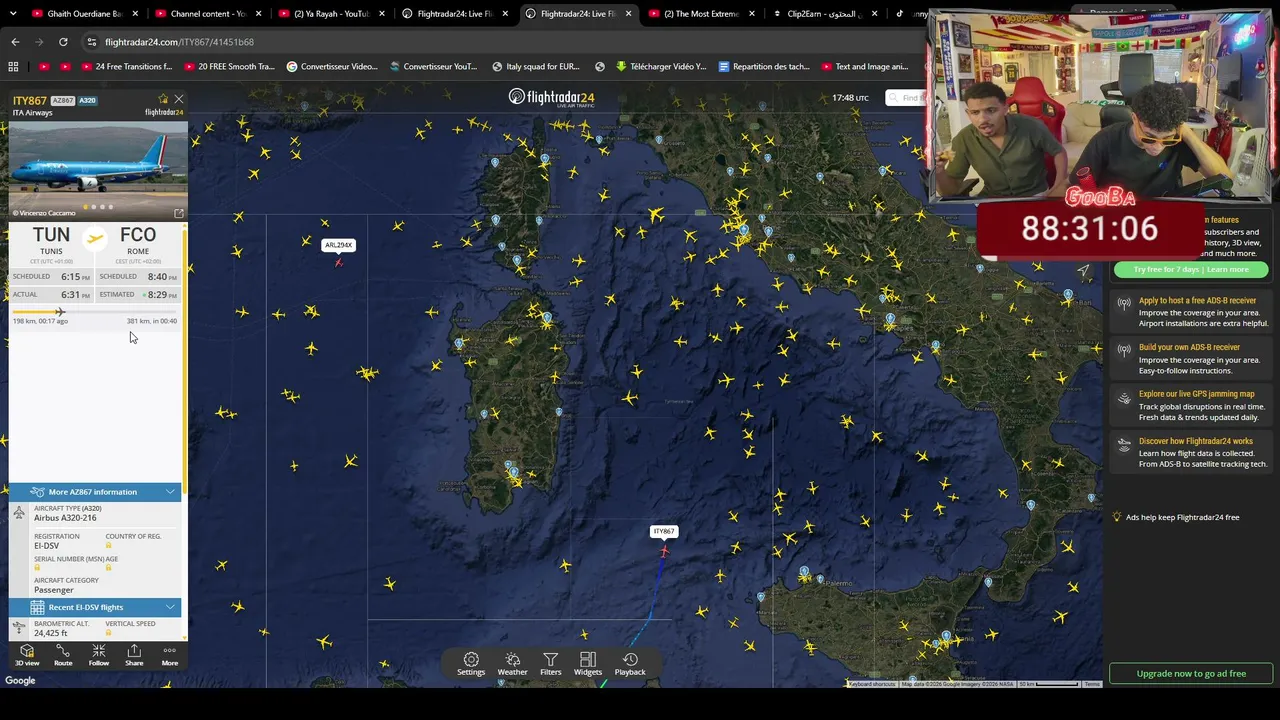Switch to Channel content YouTube tab
Image resolution: width=1280 pixels, height=720 pixels.
pos(206,14)
